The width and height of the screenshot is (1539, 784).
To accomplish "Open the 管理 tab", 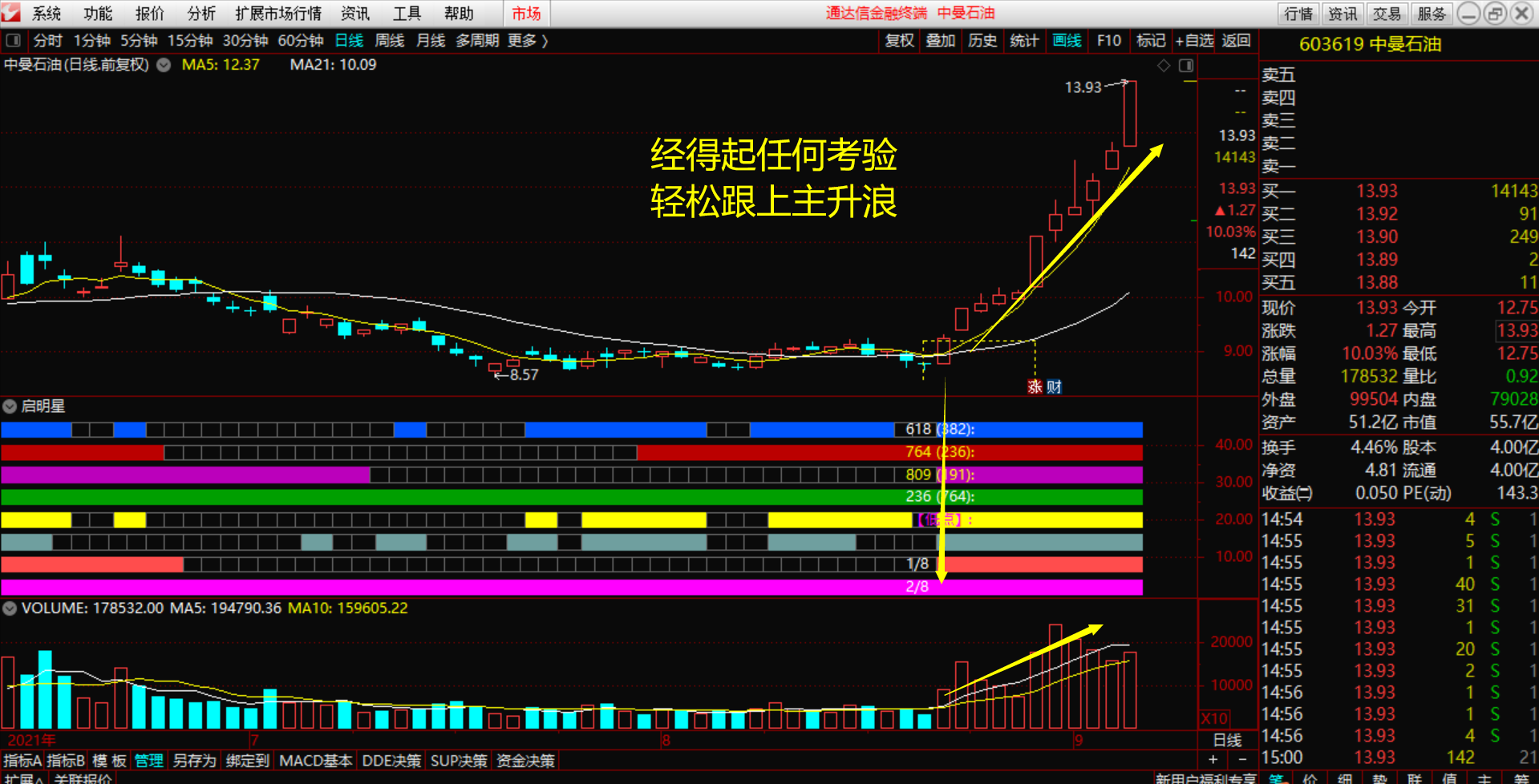I will pos(149,761).
